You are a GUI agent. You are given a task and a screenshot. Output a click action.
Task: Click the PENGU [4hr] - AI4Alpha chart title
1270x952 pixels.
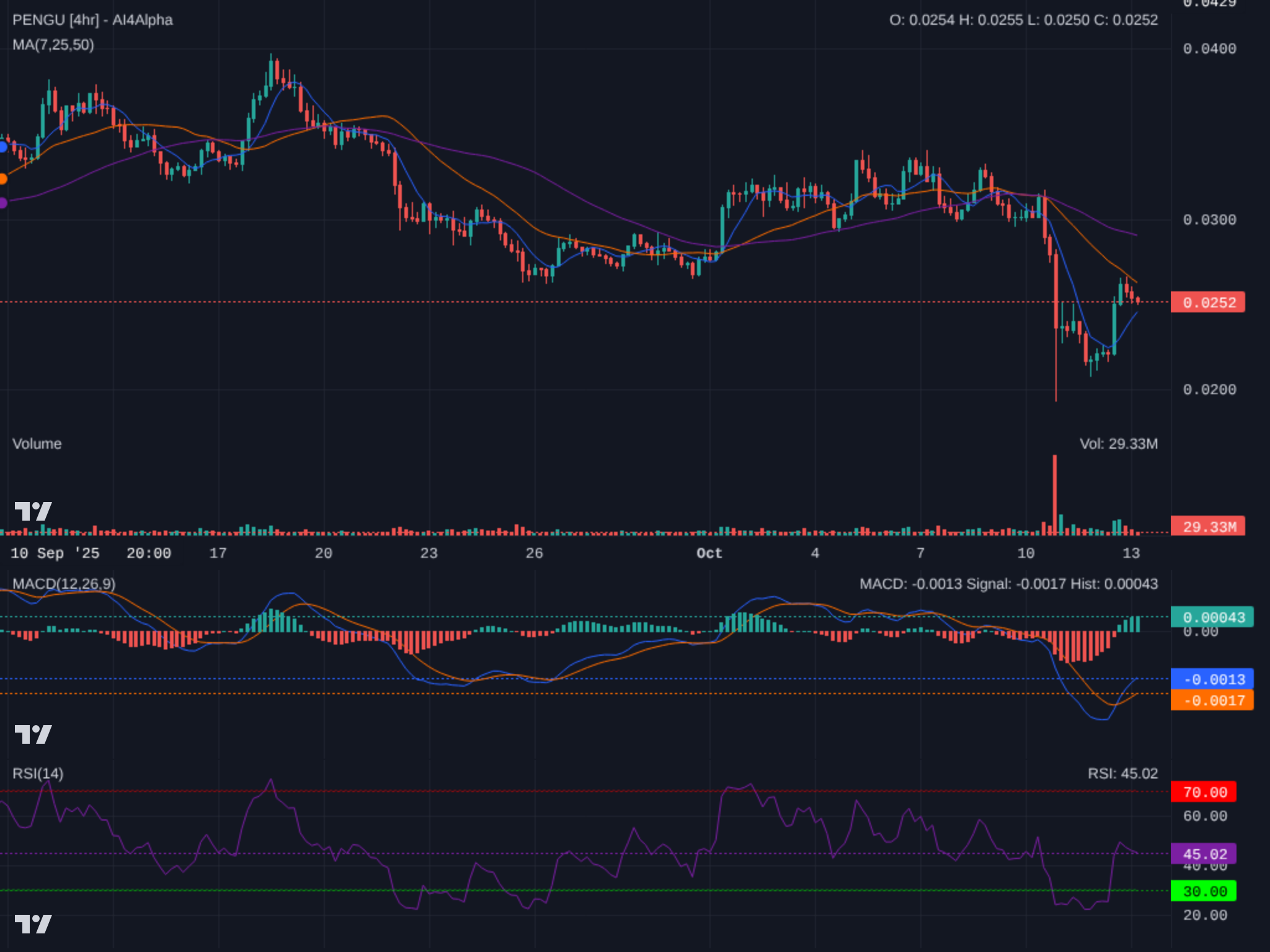(92, 20)
